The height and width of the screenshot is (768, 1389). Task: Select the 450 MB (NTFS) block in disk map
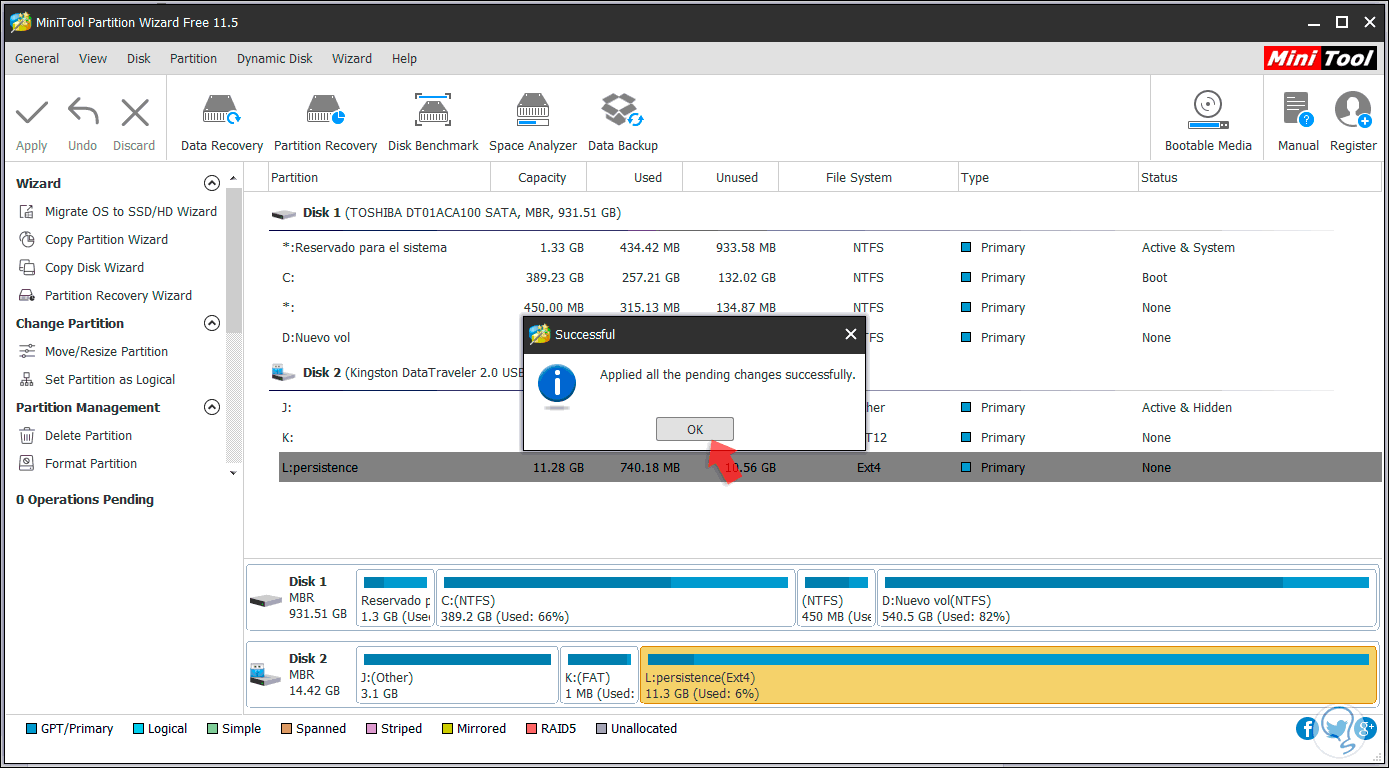click(836, 598)
